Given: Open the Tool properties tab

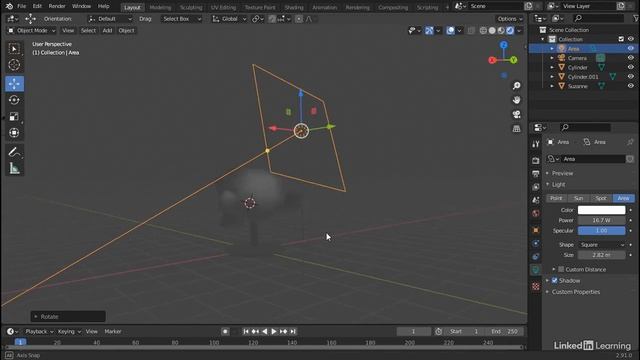Looking at the screenshot, I should [x=536, y=144].
